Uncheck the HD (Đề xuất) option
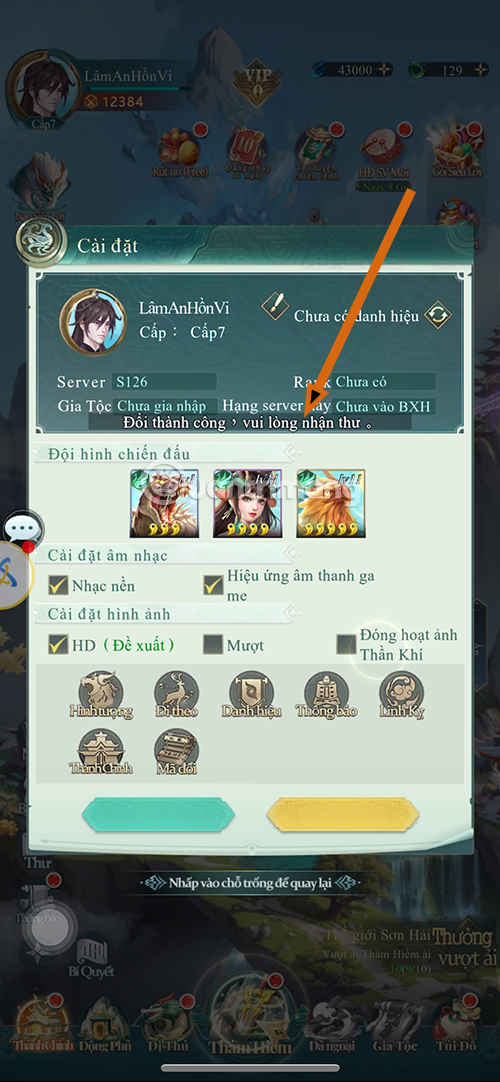 tap(58, 645)
